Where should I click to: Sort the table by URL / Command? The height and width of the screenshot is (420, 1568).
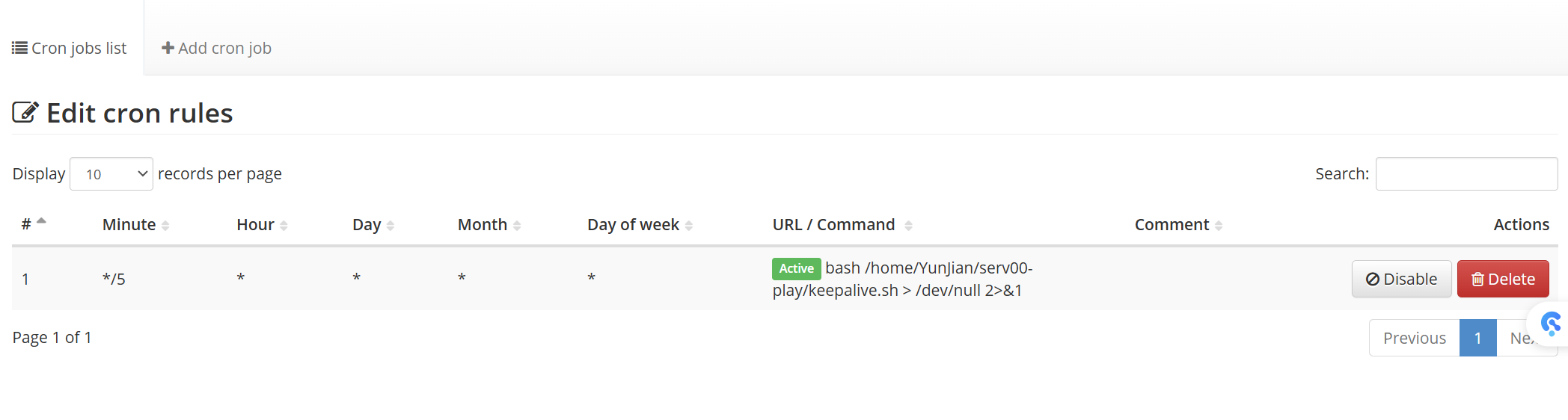(x=842, y=224)
